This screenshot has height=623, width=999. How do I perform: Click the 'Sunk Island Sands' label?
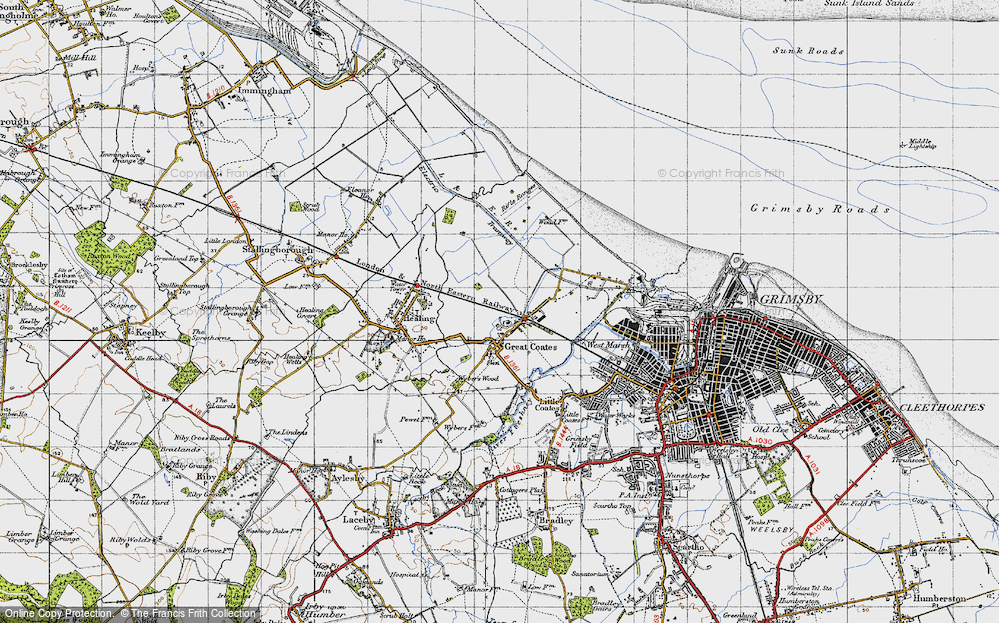pyautogui.click(x=869, y=3)
